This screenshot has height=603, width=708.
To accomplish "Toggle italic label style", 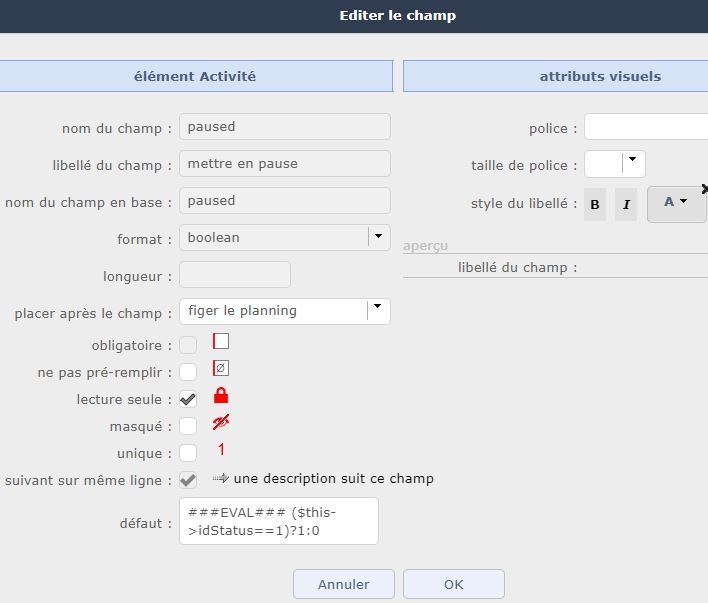I will (x=626, y=205).
